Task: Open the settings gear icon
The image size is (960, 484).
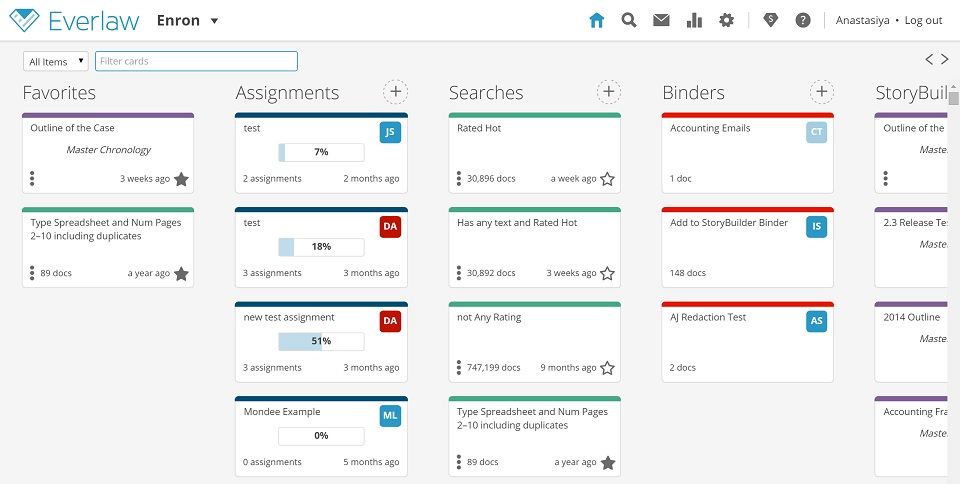Action: click(726, 20)
